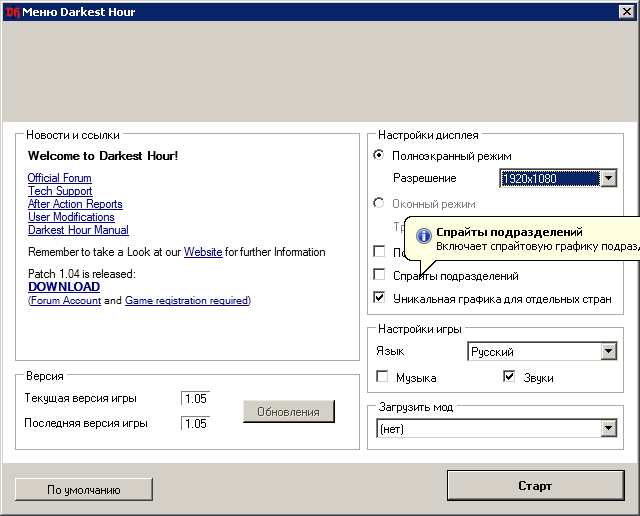Click the Darkest Hour title bar icon
The image size is (640, 516).
coord(13,12)
